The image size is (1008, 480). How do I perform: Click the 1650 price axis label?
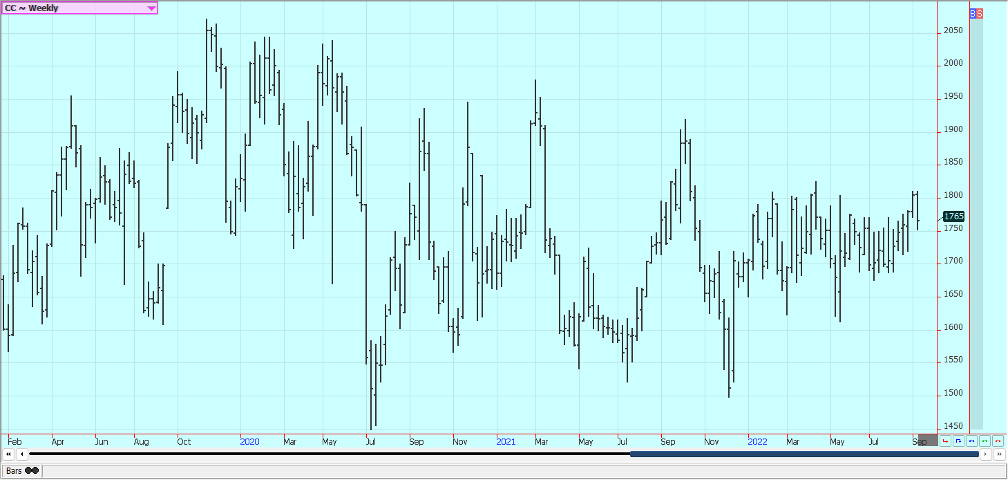(953, 294)
